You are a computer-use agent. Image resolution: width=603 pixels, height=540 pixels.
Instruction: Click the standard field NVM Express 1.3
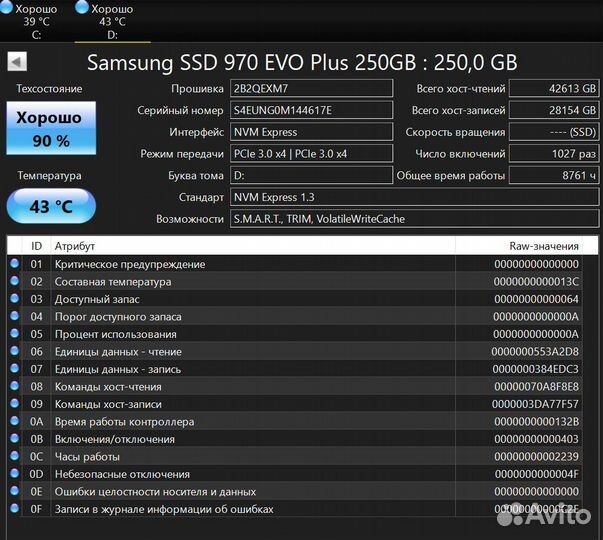click(415, 197)
